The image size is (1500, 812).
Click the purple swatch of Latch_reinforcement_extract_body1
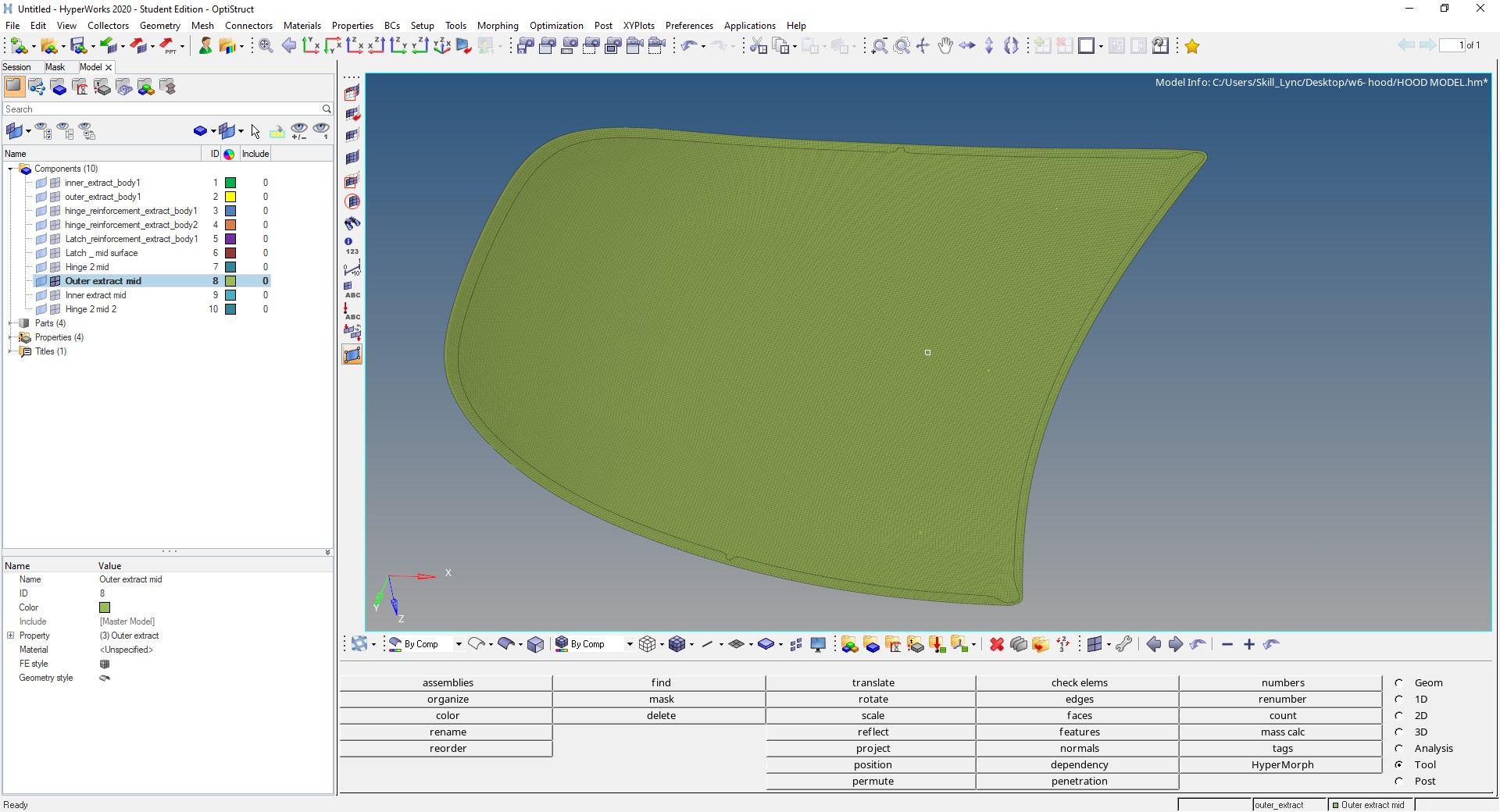[x=230, y=239]
